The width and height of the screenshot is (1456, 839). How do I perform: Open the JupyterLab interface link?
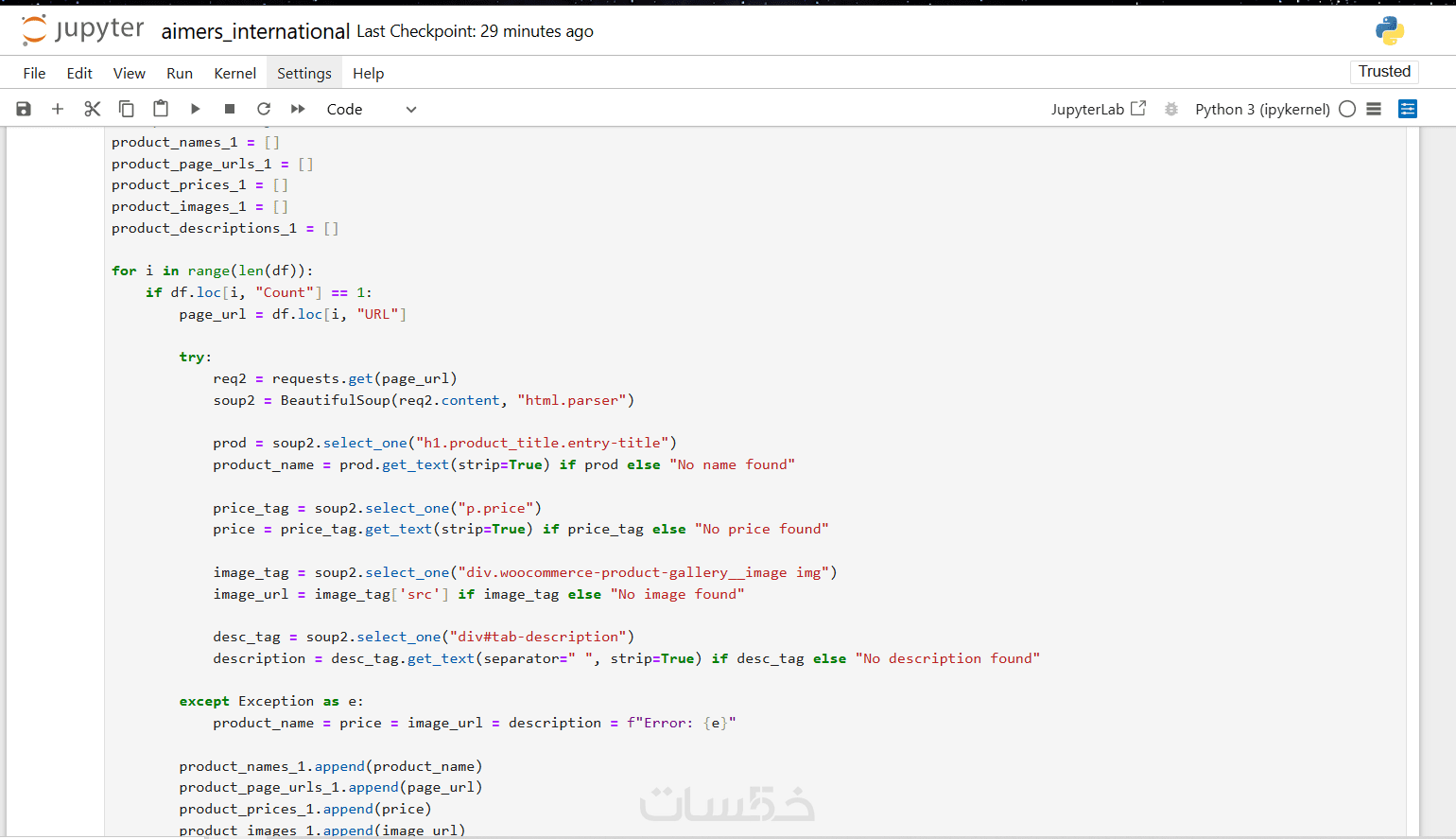pos(1098,109)
